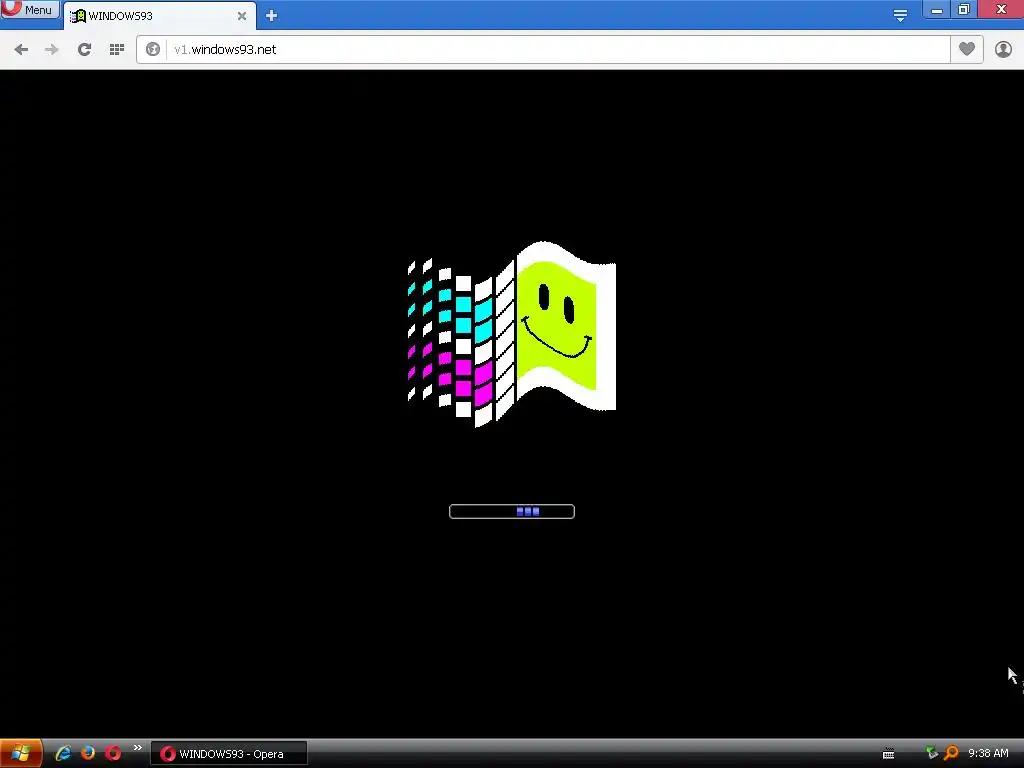Viewport: 1024px width, 768px height.
Task: Click the 9:38 AM clock
Action: coord(988,754)
